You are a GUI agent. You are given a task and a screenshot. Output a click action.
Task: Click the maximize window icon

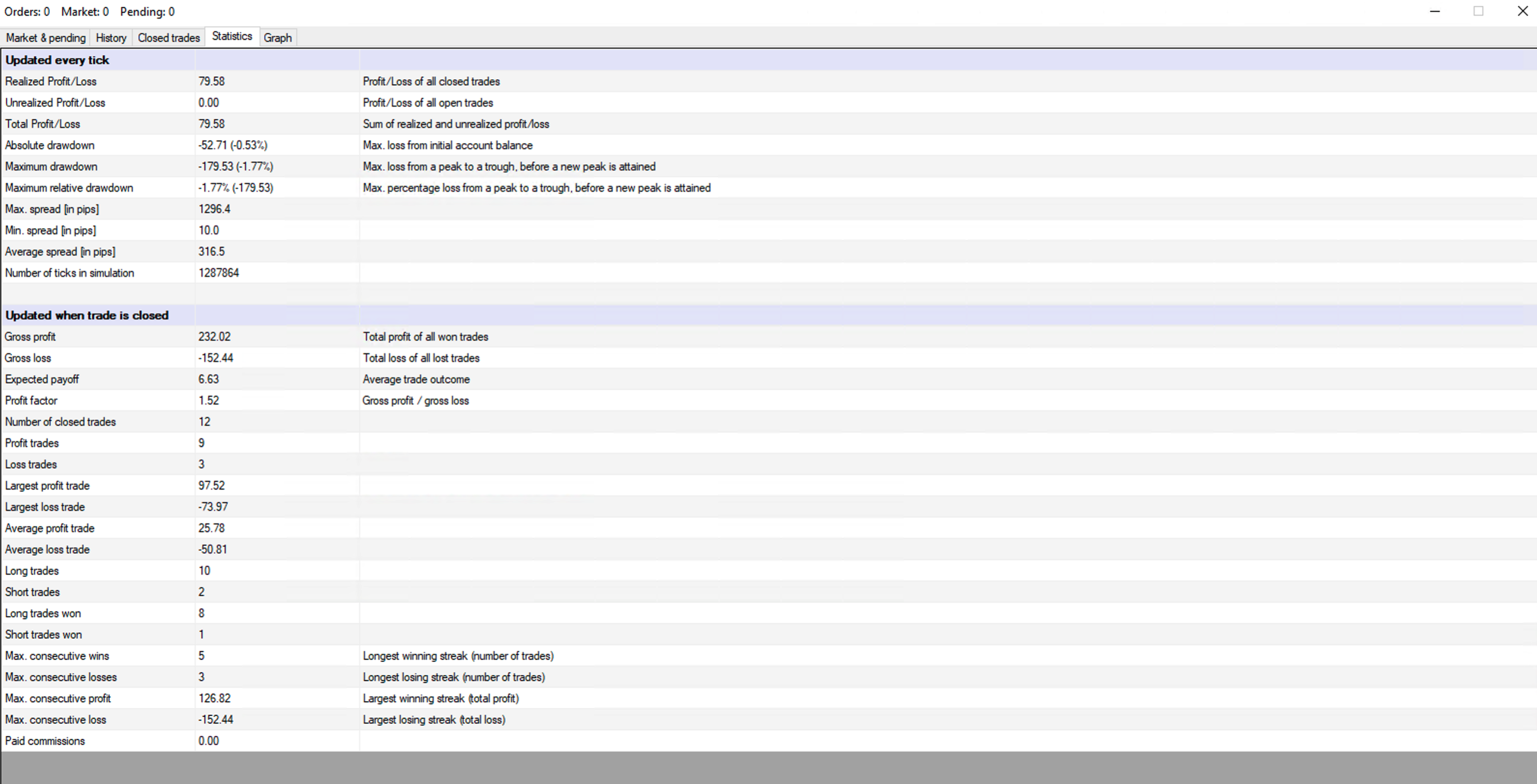tap(1478, 11)
